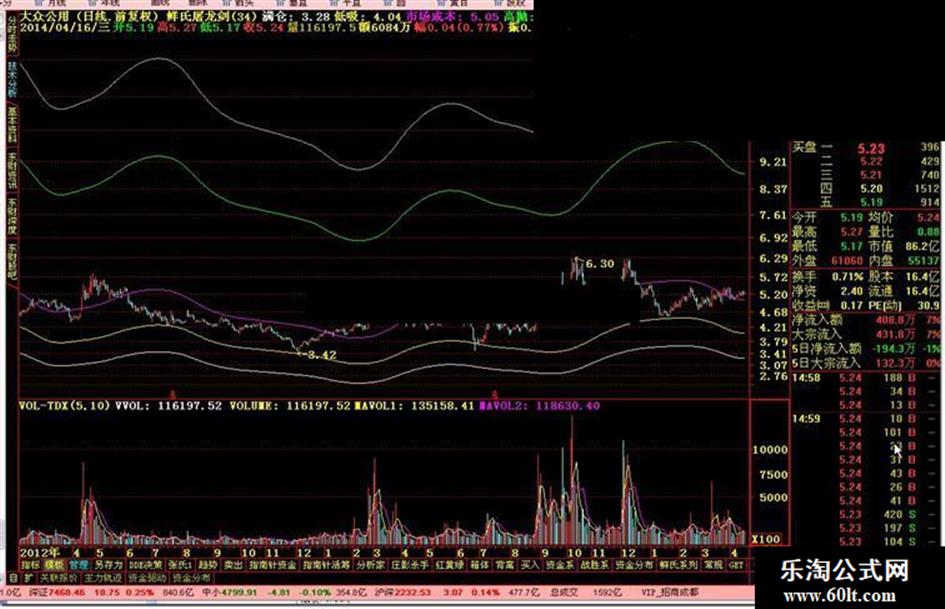
Task: Select the DDE决策 indicator tab
Action: (x=146, y=565)
